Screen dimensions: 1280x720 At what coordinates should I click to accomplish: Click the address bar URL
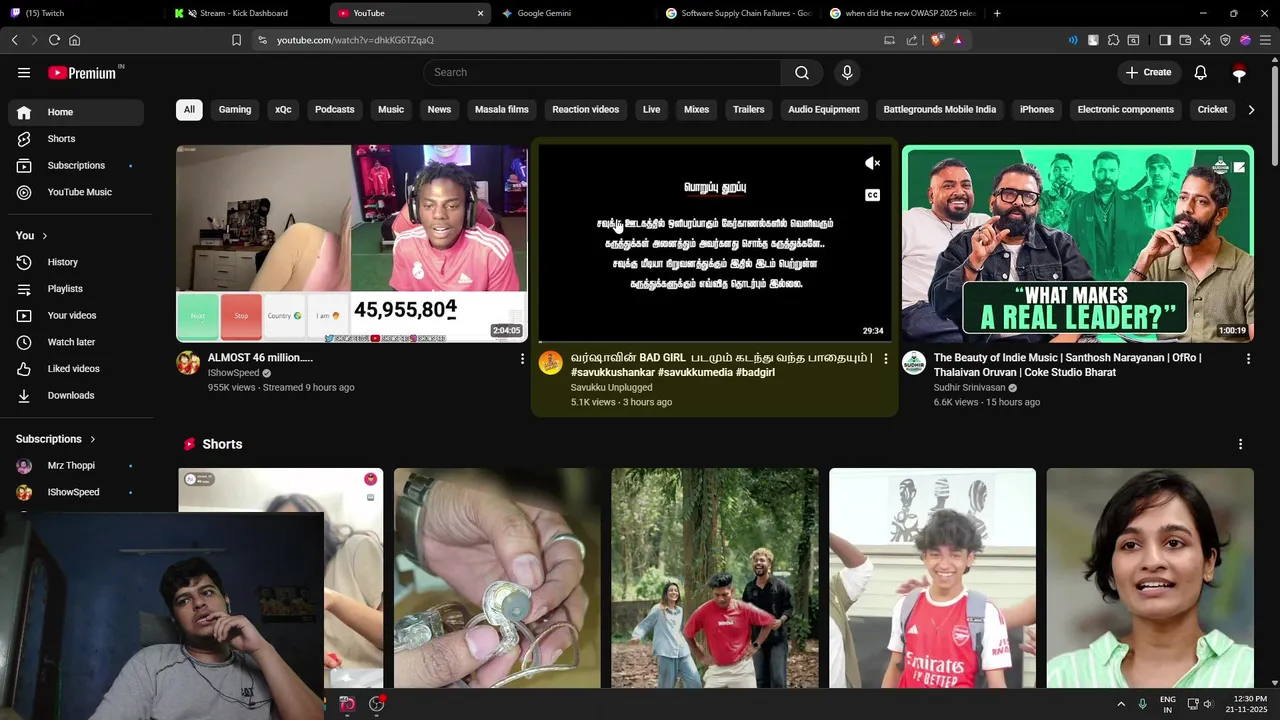click(355, 40)
